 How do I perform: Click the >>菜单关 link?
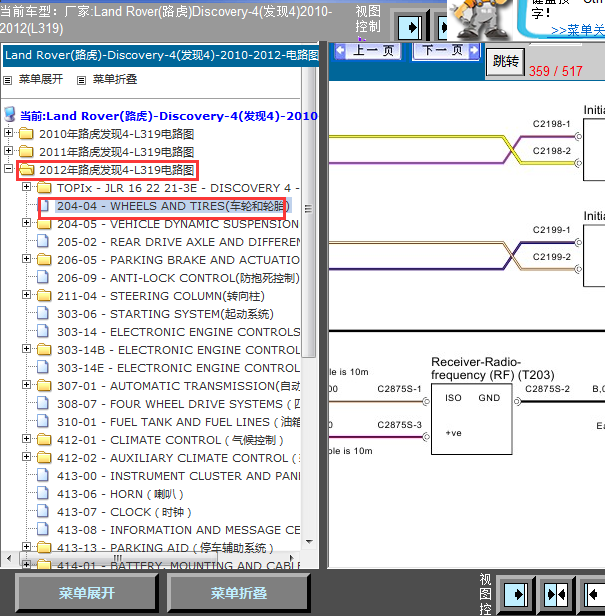(x=578, y=31)
